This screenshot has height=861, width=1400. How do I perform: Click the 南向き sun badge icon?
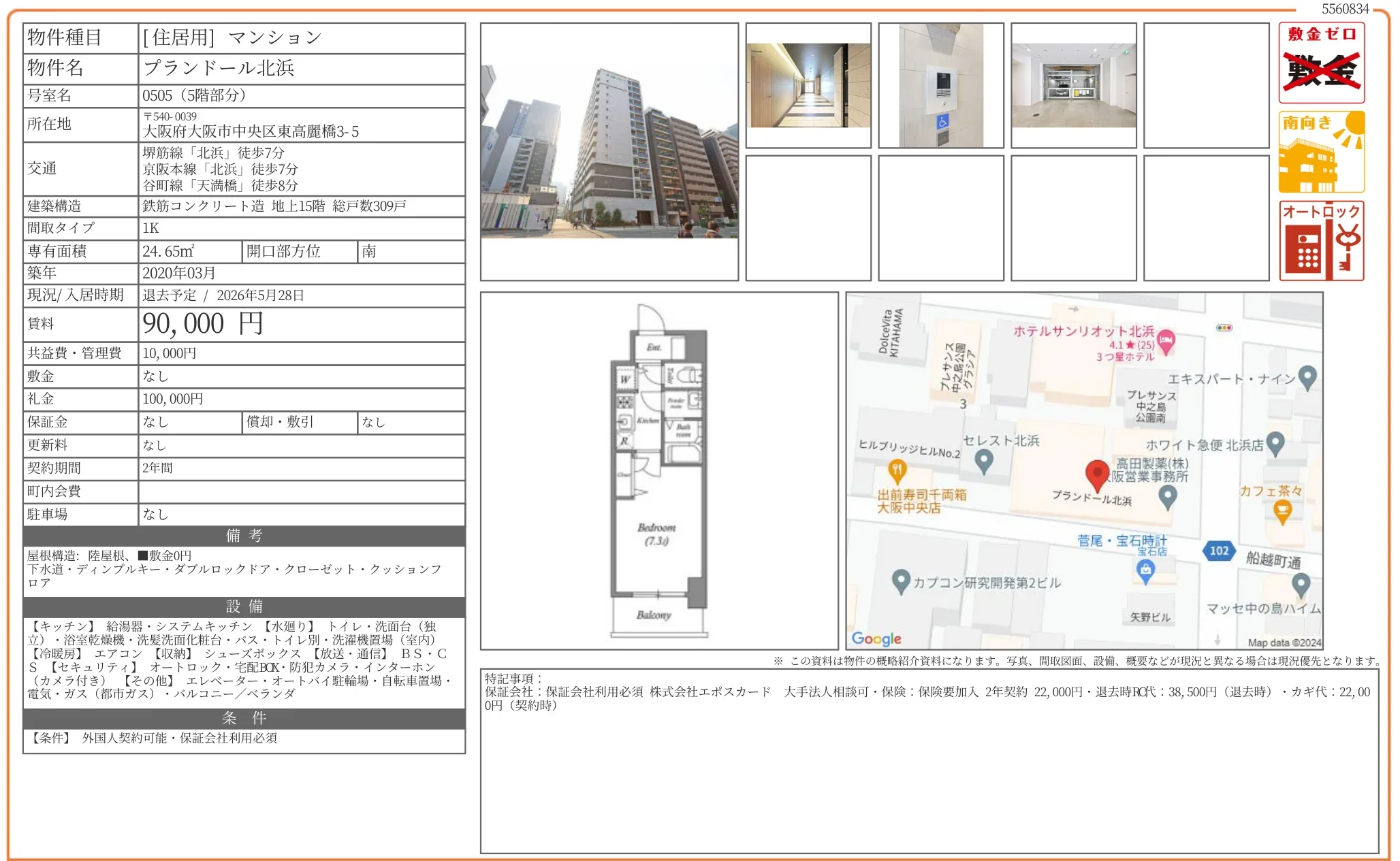pyautogui.click(x=1321, y=152)
